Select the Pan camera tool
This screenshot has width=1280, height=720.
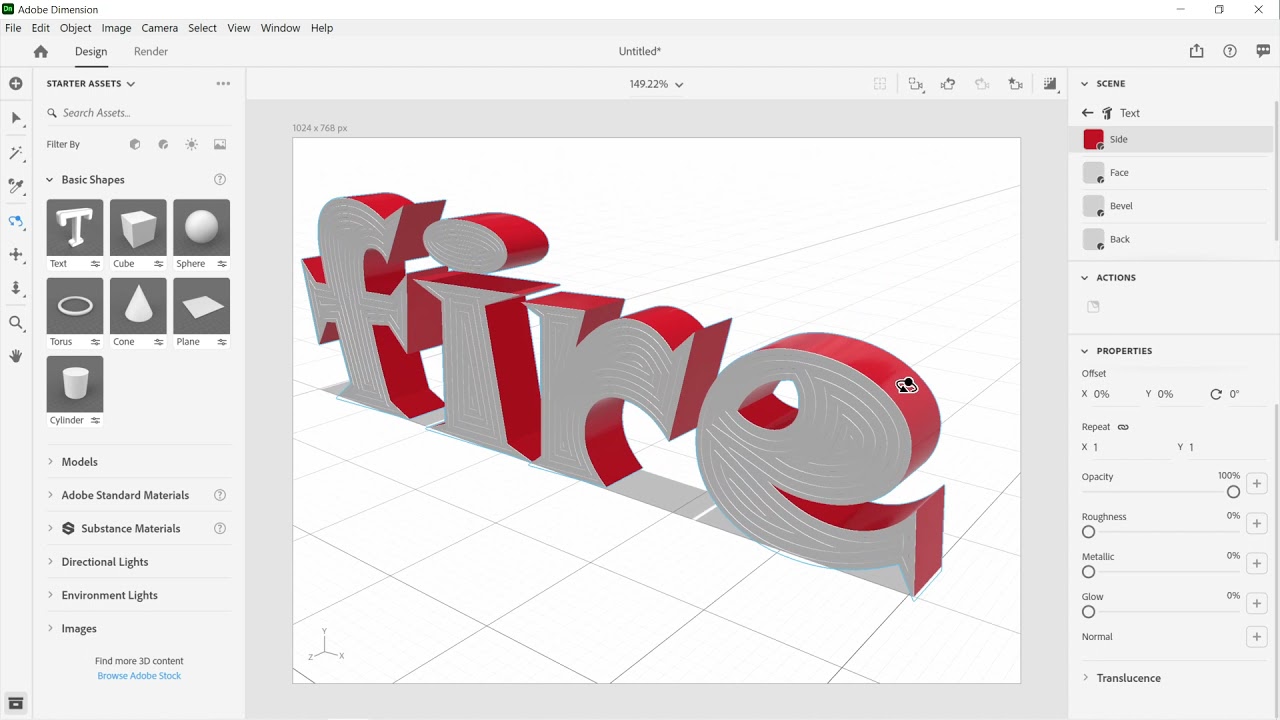tap(16, 255)
